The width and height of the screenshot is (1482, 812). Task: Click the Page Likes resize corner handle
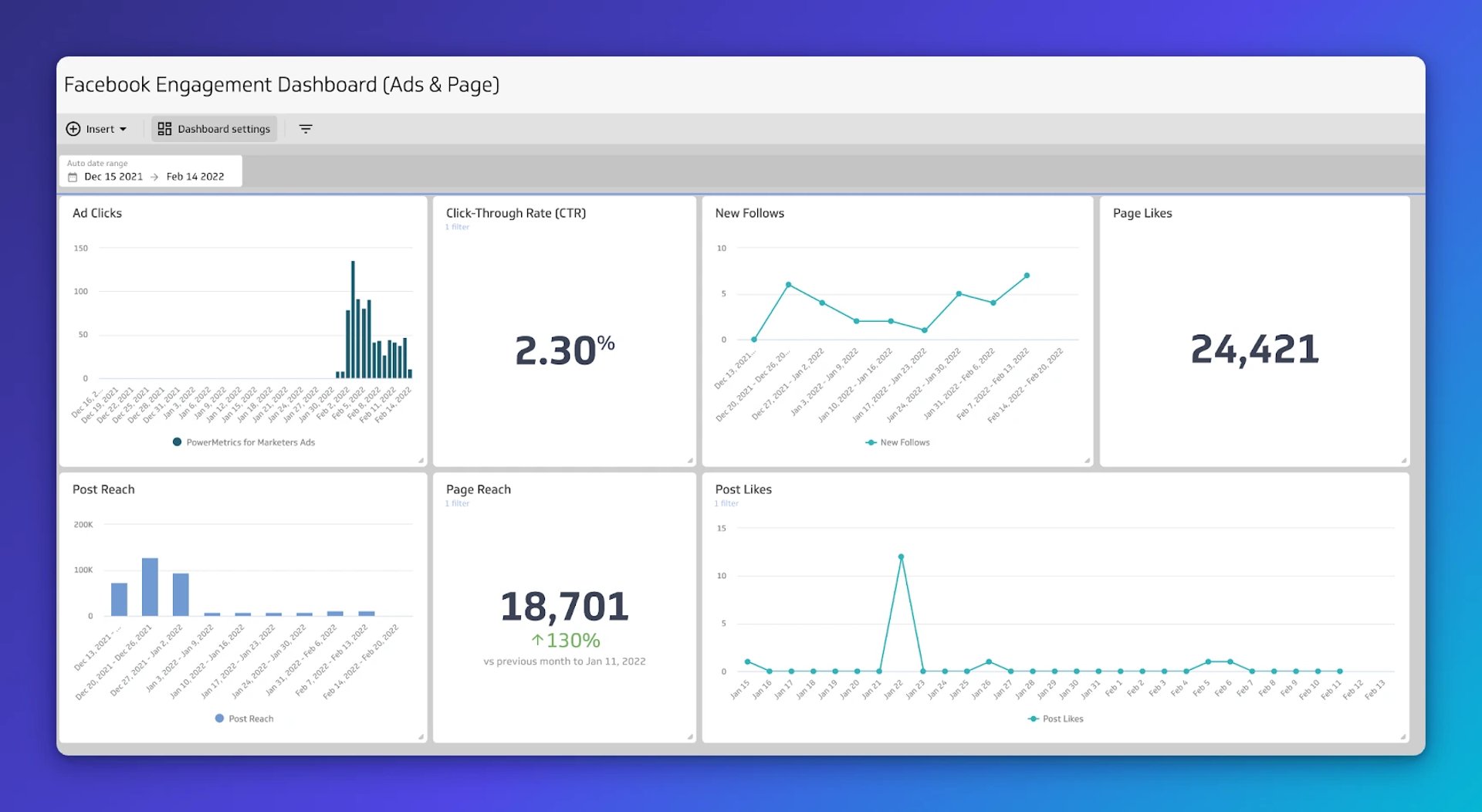tap(1403, 461)
